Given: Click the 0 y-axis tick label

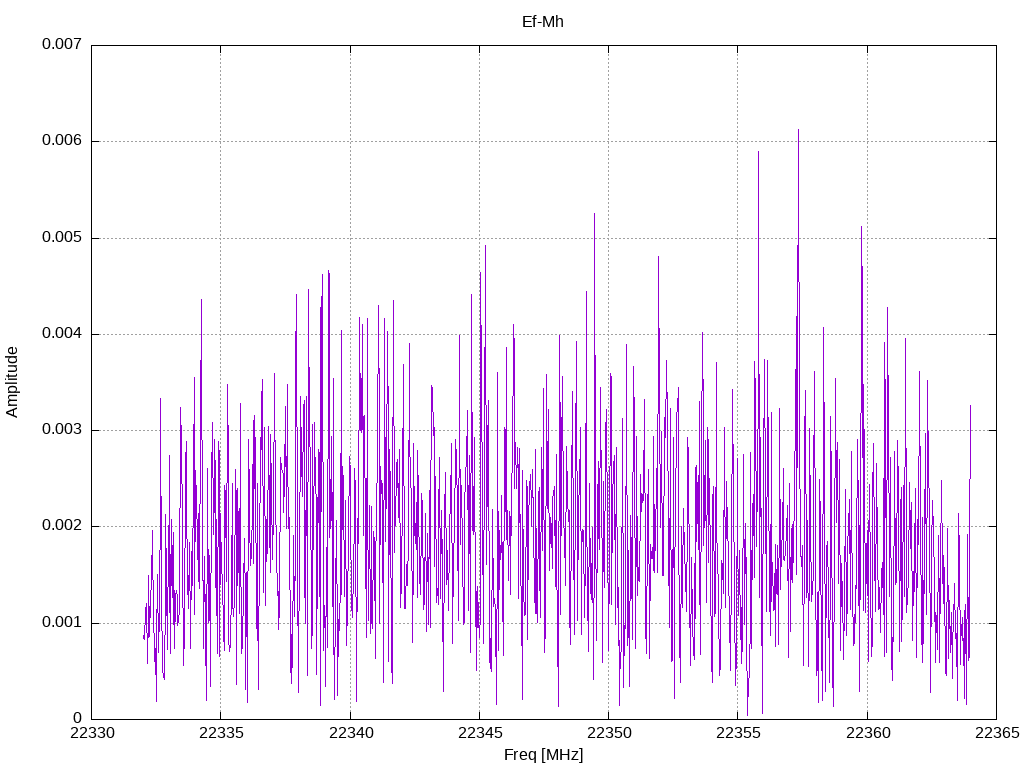Looking at the screenshot, I should coord(77,719).
